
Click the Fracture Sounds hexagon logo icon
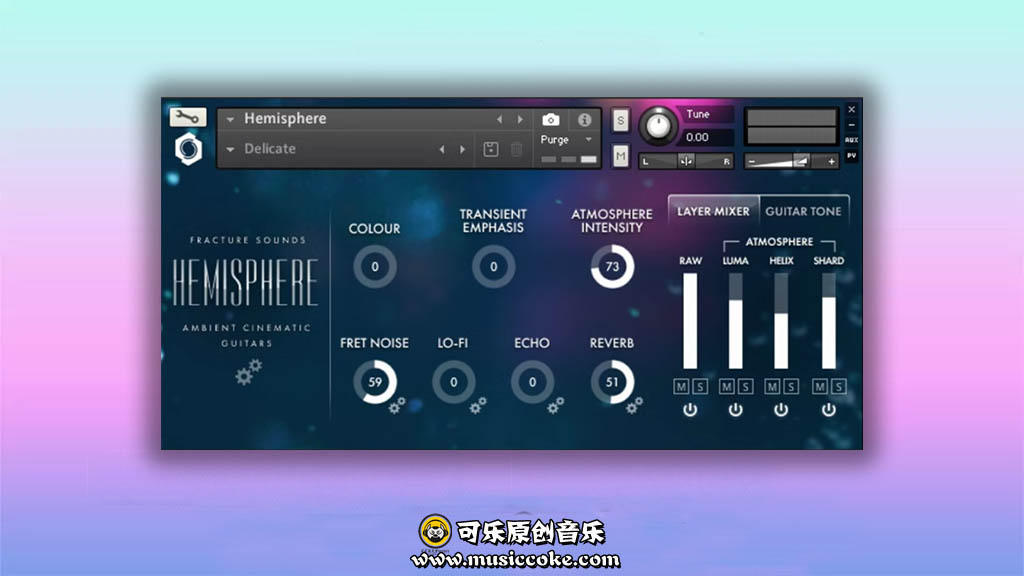coord(188,149)
